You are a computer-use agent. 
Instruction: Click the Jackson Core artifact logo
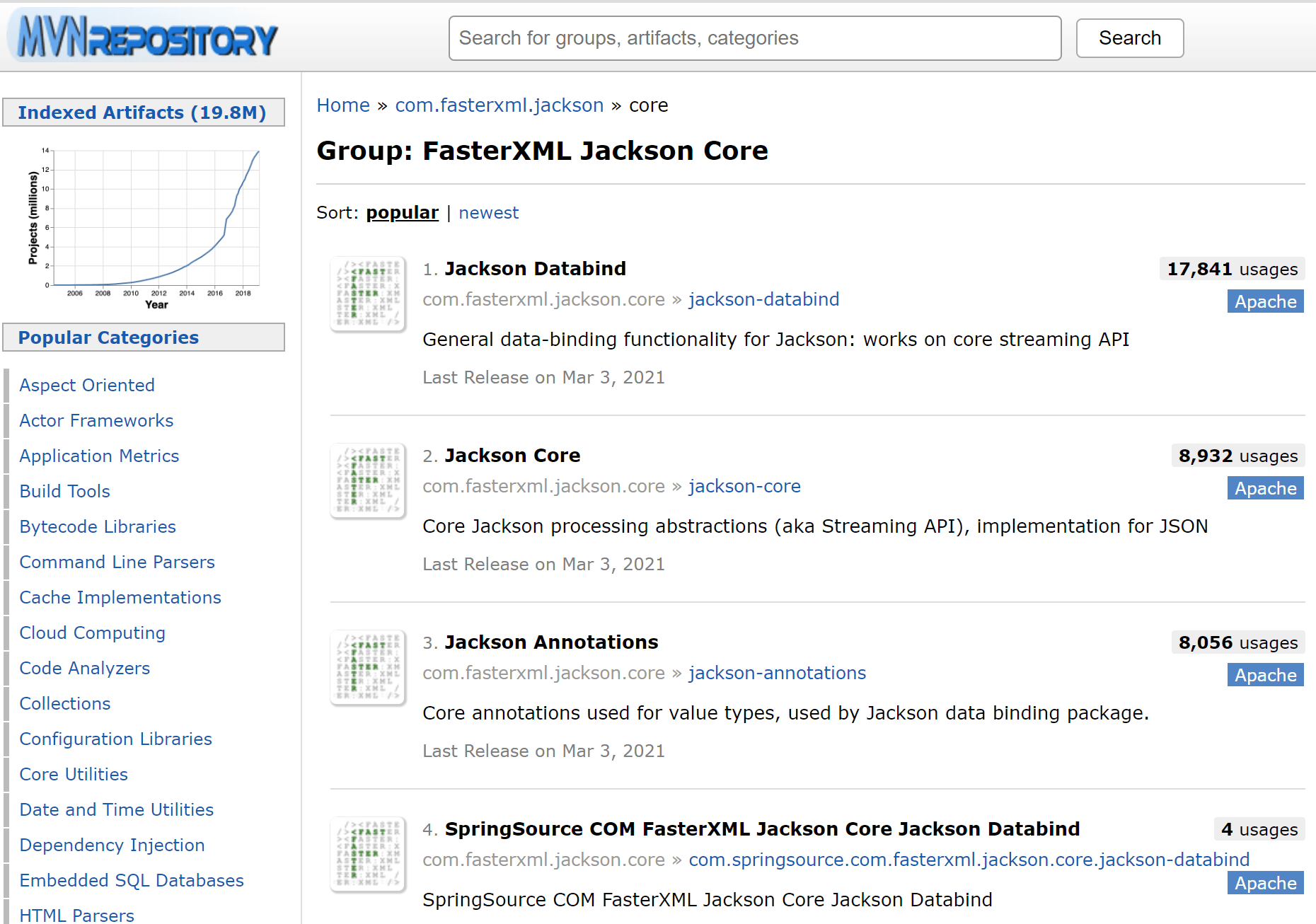tap(367, 480)
